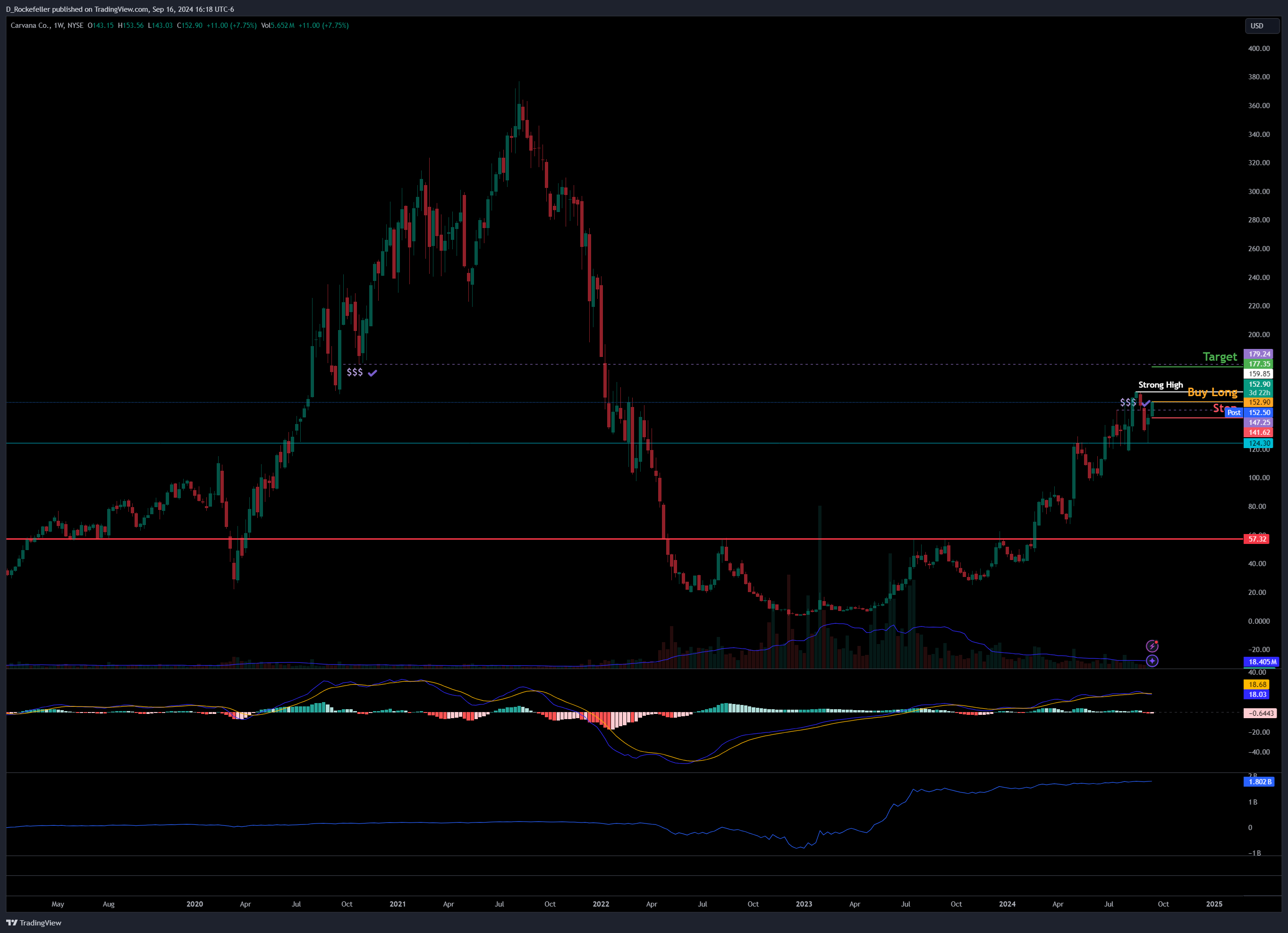The width and height of the screenshot is (1288, 933).
Task: Click the 18.68 orange indicator value
Action: click(1257, 685)
